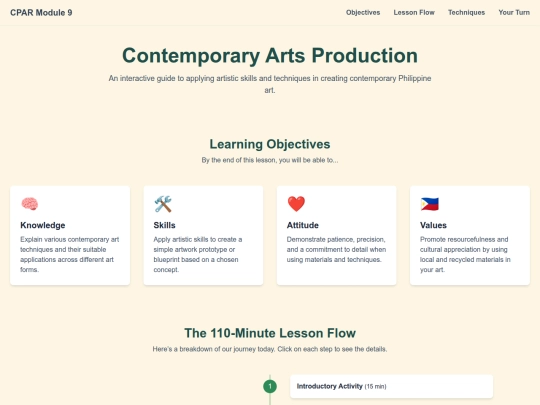Open the Objectives nav link

click(363, 12)
